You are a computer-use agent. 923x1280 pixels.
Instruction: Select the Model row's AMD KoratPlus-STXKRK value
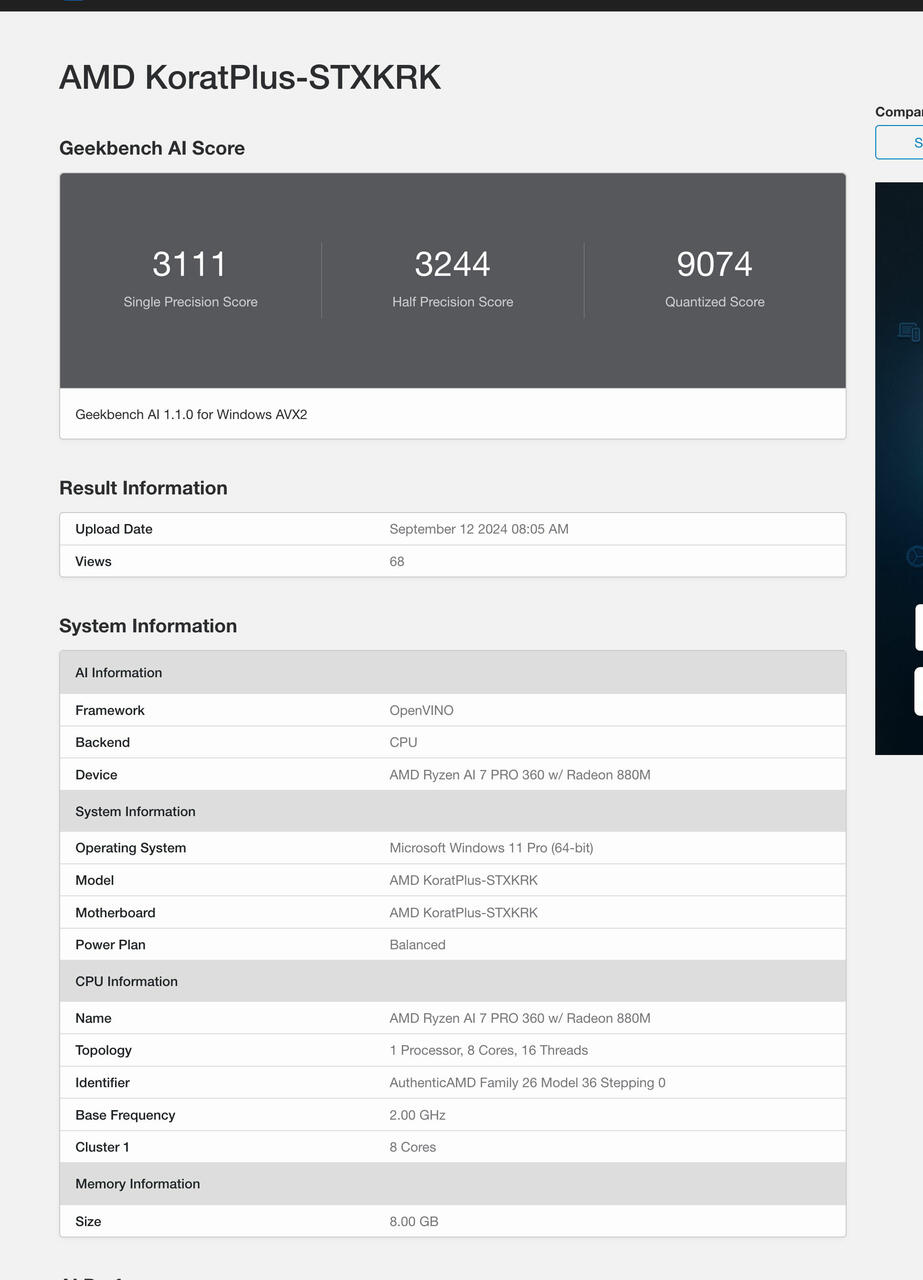[463, 880]
